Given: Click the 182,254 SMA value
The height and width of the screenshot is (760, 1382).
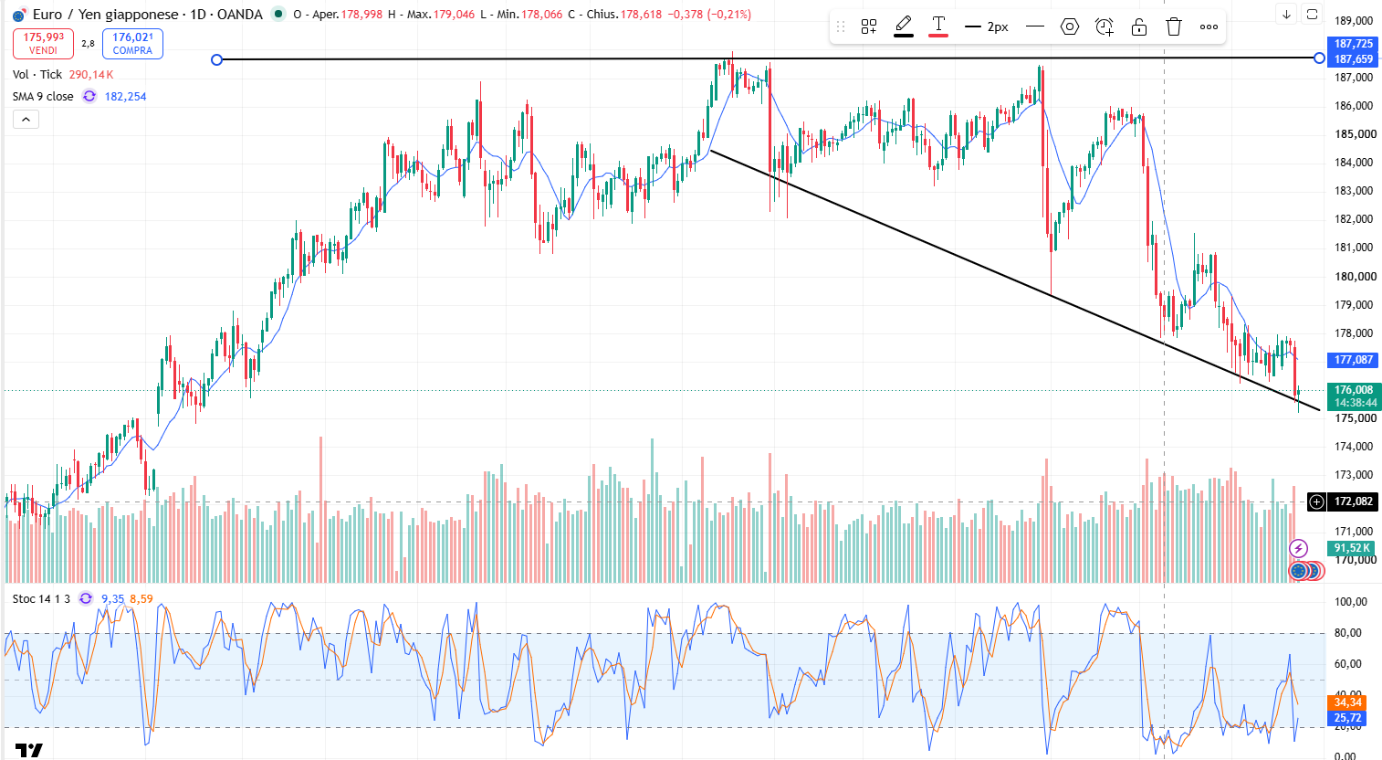Looking at the screenshot, I should pyautogui.click(x=125, y=96).
